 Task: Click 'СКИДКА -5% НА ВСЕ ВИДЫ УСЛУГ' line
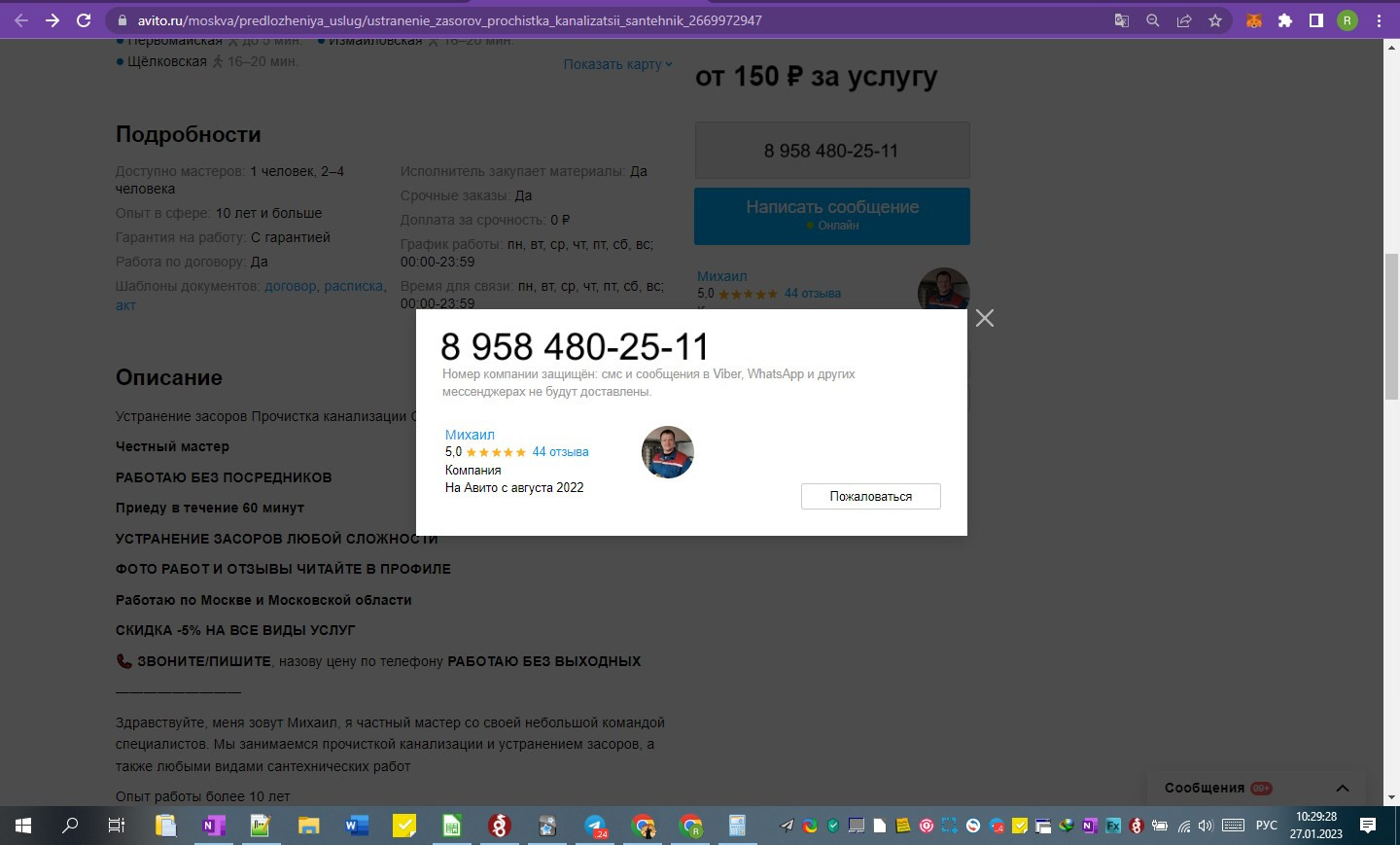click(x=235, y=630)
